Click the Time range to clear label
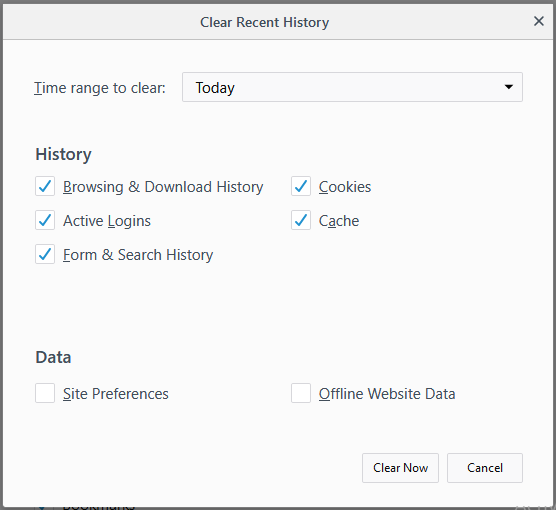 click(100, 88)
